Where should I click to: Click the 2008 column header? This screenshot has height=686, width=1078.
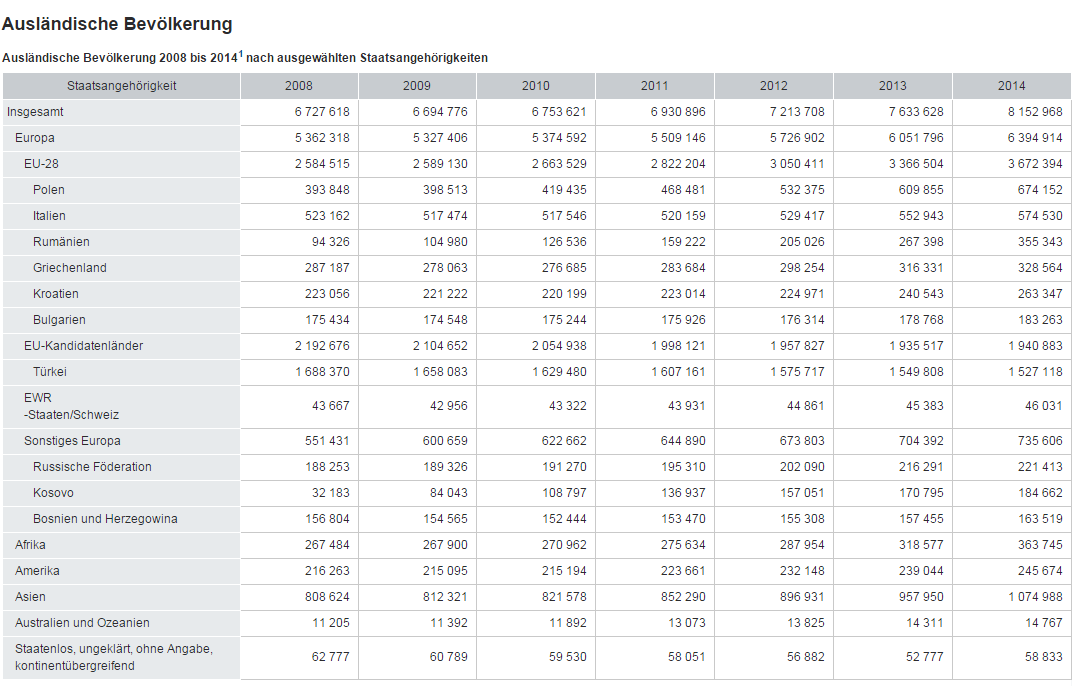pos(298,86)
